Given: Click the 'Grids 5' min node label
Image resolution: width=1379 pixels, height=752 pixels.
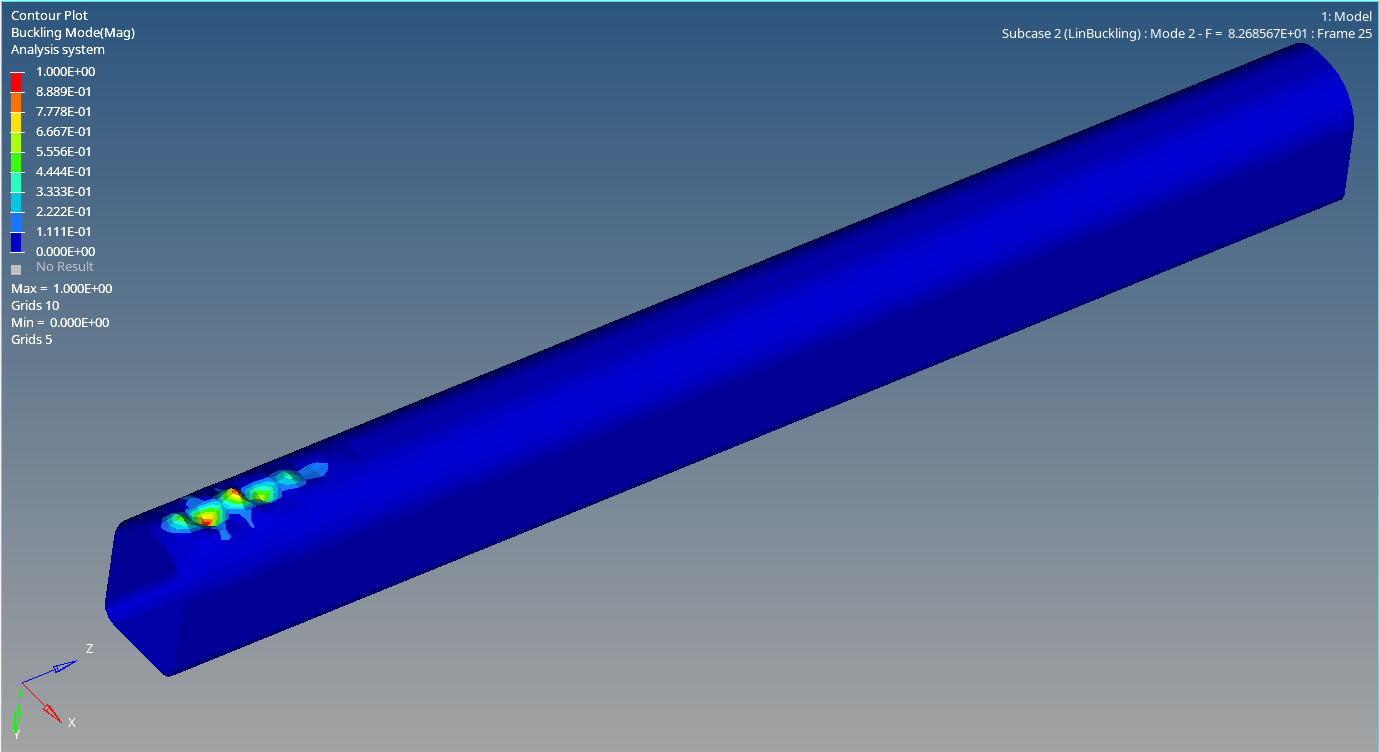Looking at the screenshot, I should tap(32, 340).
